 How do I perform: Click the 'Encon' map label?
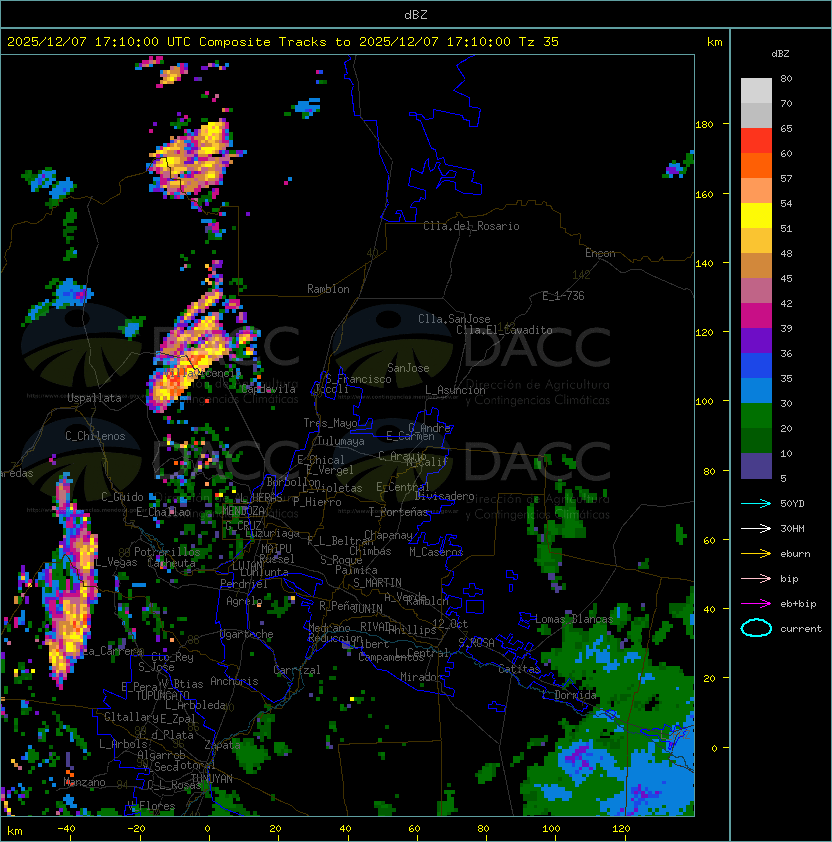[x=600, y=253]
